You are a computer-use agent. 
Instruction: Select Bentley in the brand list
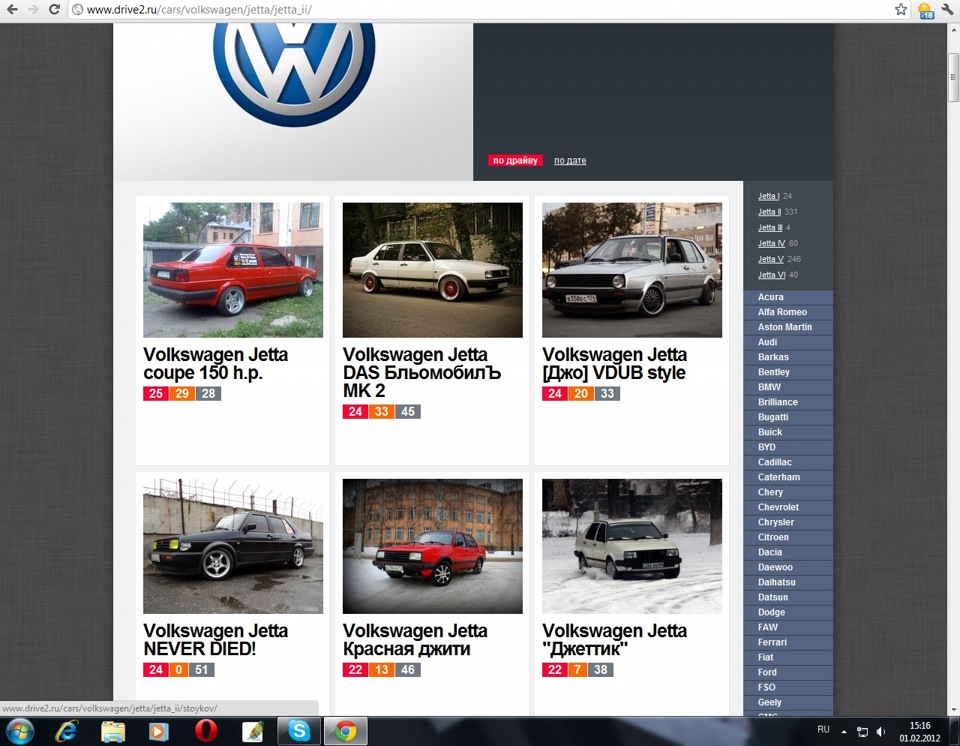(x=788, y=372)
